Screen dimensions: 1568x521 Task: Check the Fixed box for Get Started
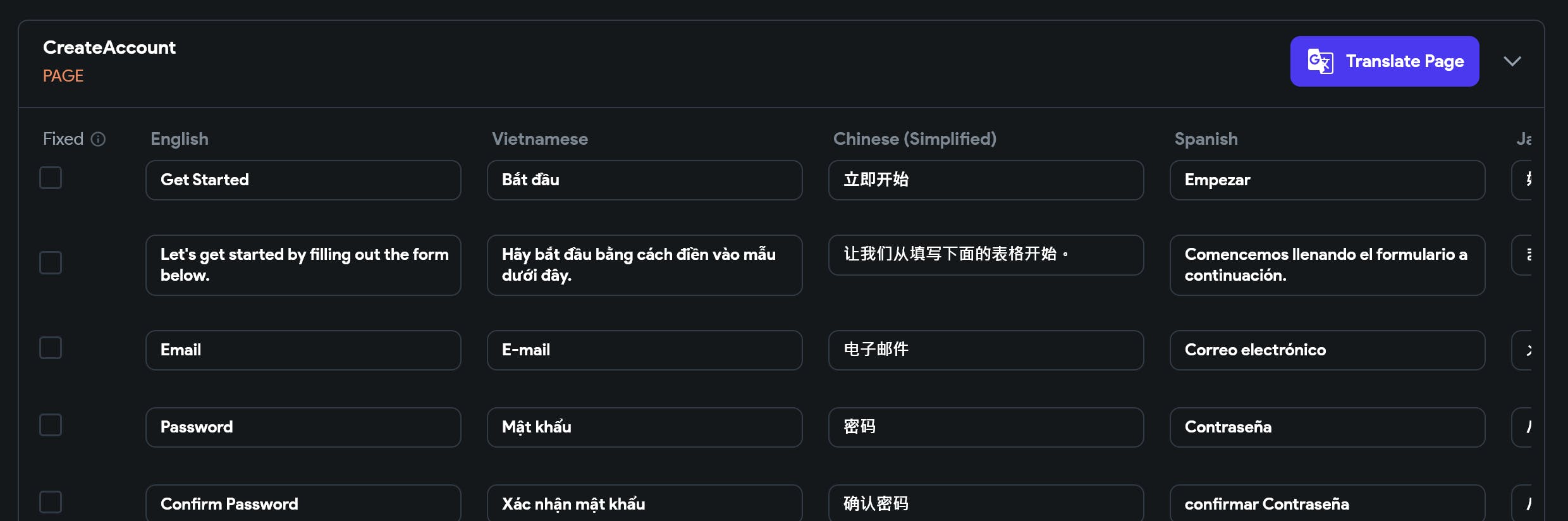pos(51,178)
